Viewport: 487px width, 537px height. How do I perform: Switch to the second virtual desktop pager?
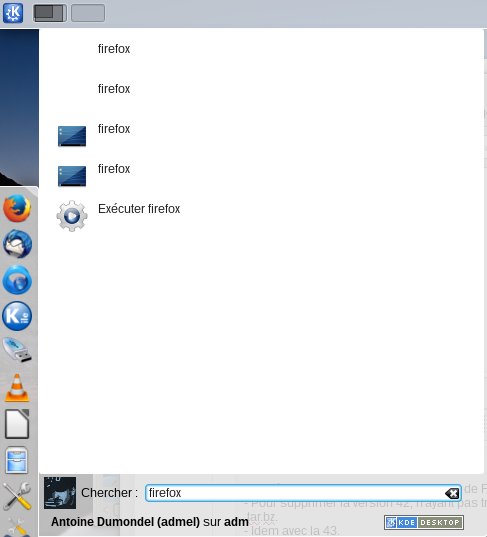tap(88, 13)
